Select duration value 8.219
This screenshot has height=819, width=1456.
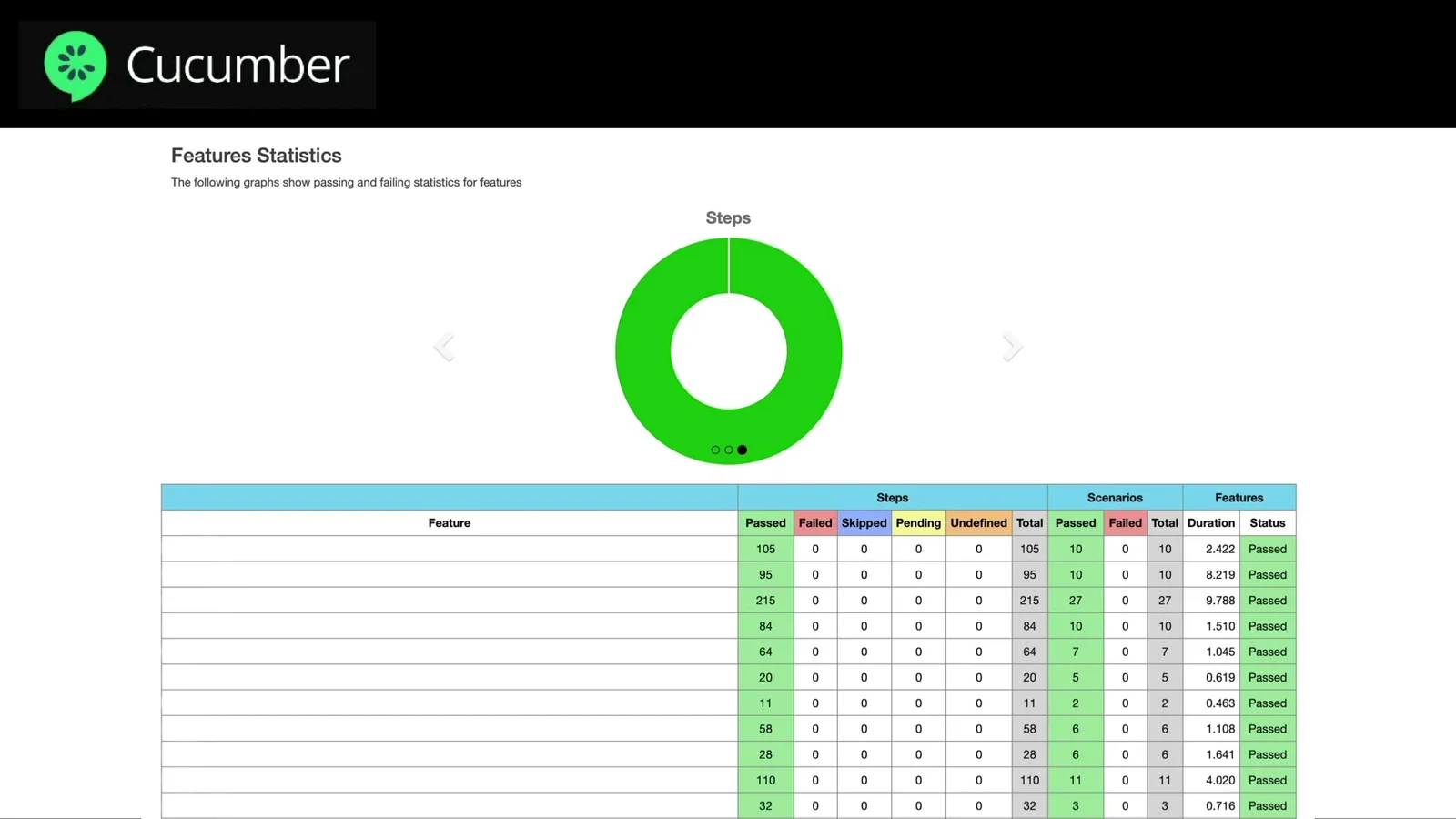click(1220, 575)
